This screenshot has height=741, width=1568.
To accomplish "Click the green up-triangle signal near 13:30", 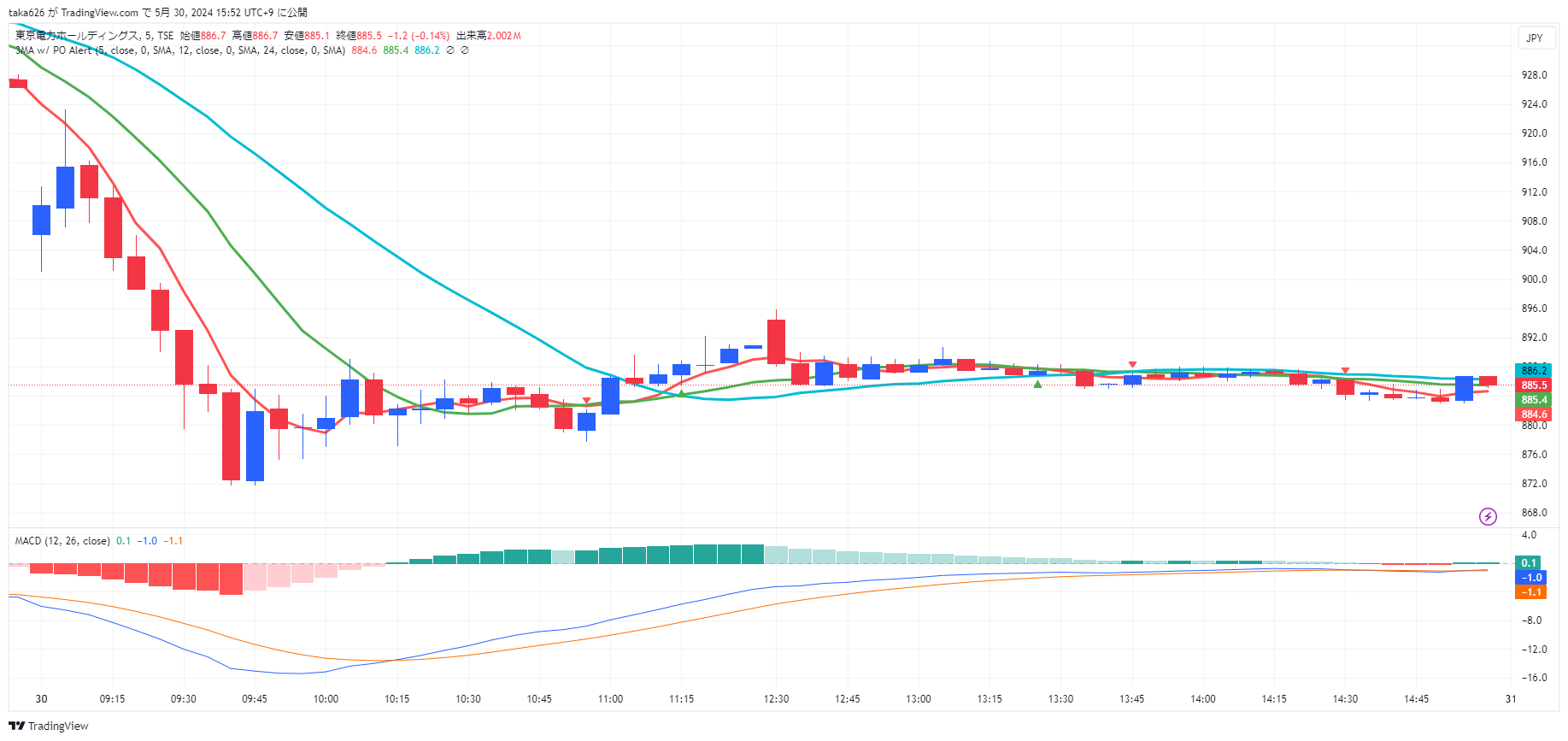I will click(1037, 385).
